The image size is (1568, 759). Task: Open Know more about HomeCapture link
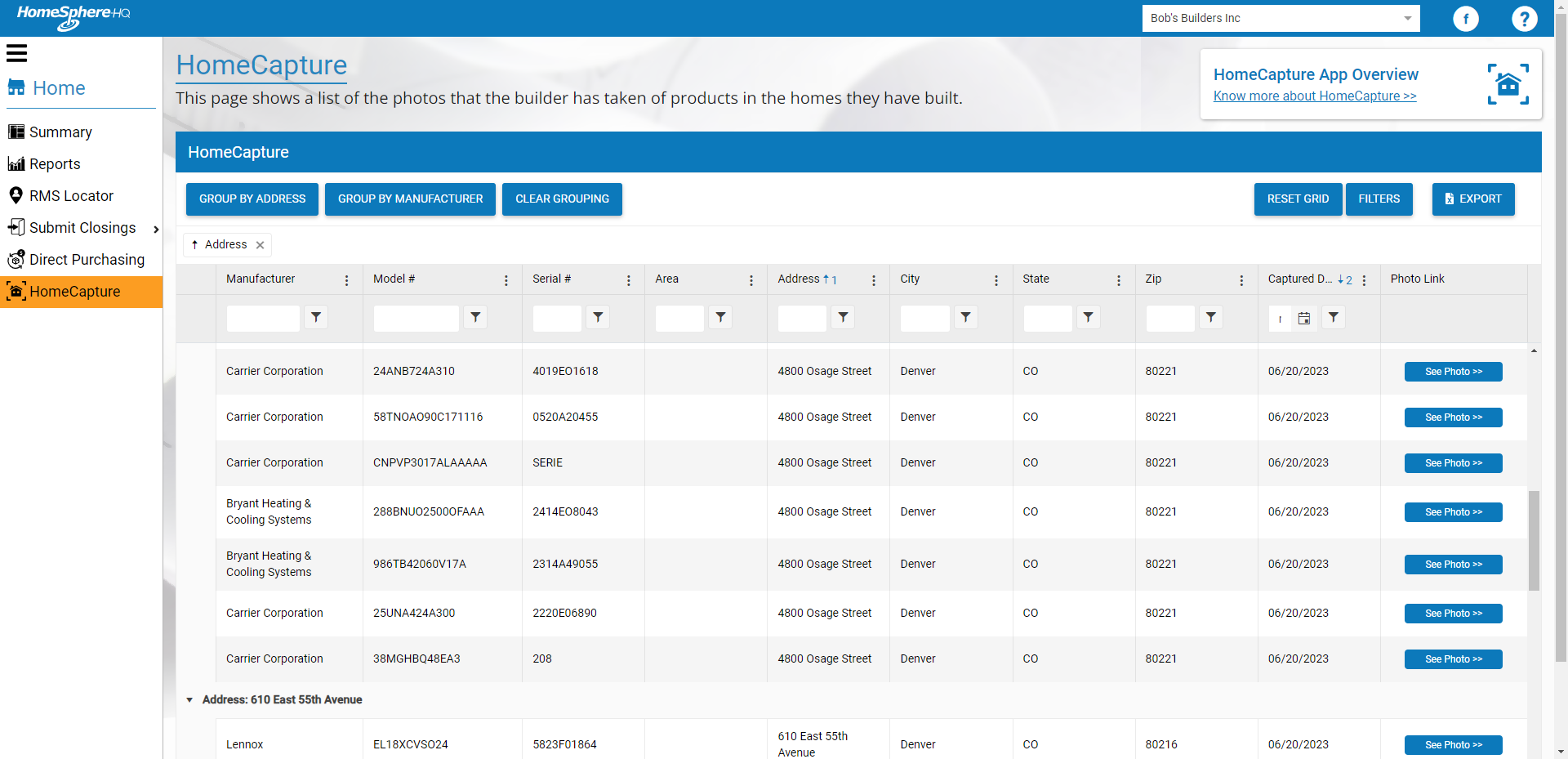[1315, 96]
